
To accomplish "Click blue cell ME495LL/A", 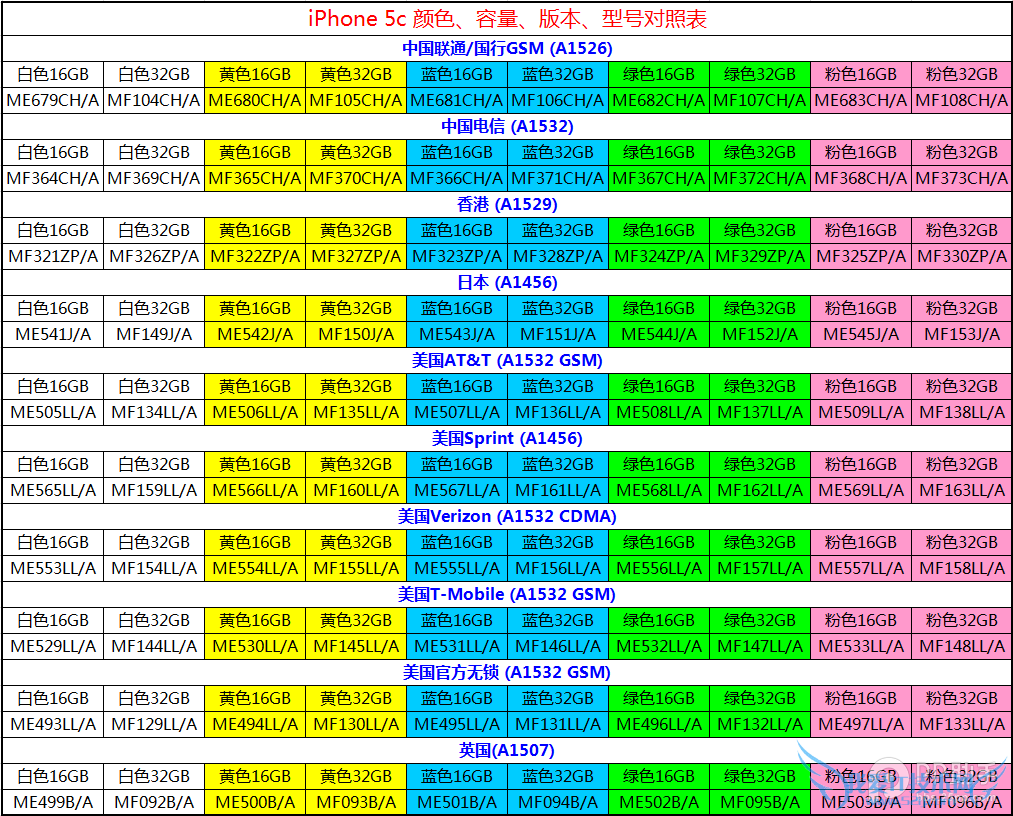I will (457, 724).
